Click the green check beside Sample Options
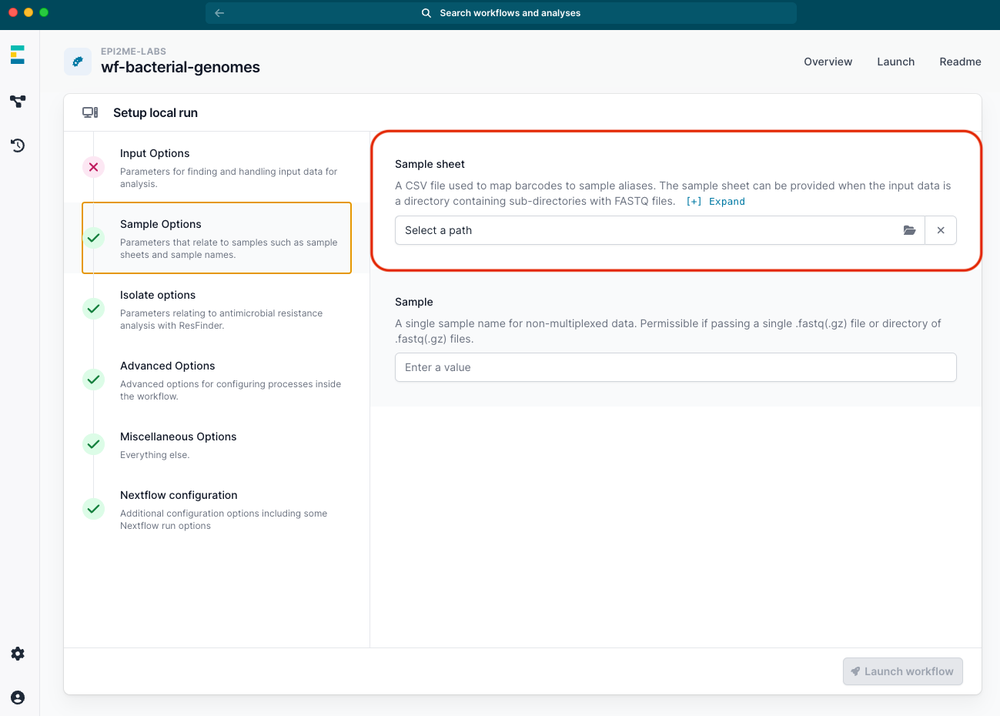1000x716 pixels. click(x=94, y=238)
